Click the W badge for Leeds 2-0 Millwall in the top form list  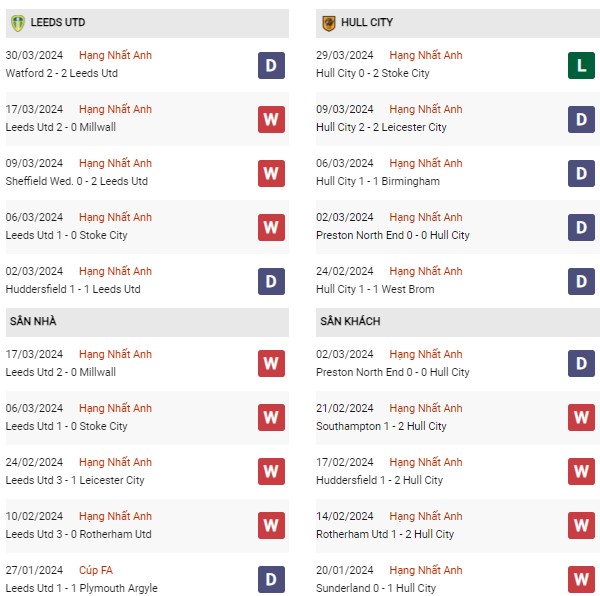click(271, 119)
